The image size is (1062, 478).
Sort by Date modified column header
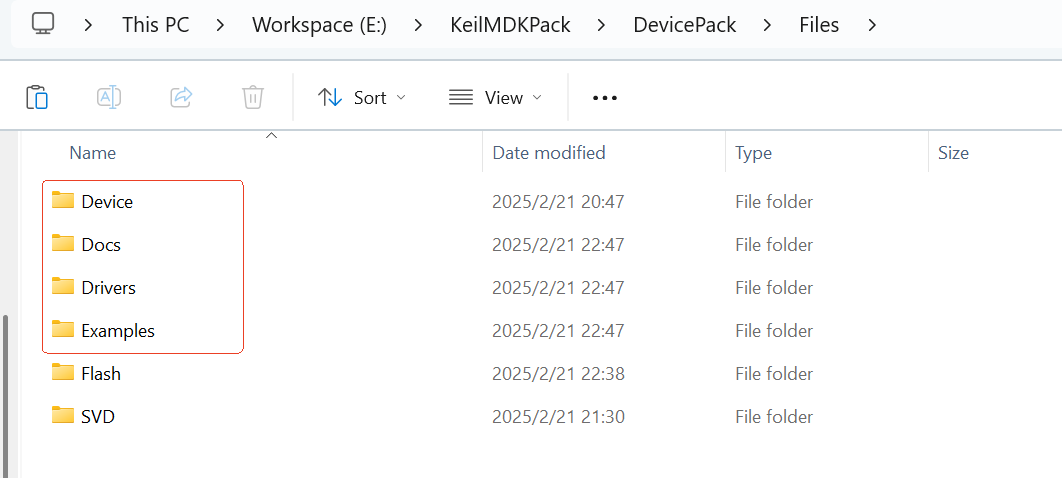(x=549, y=153)
